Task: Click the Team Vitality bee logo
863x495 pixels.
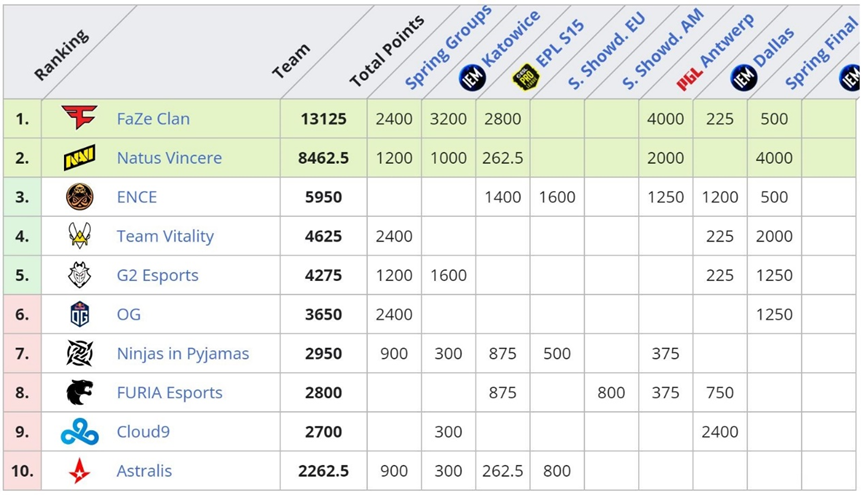Action: pyautogui.click(x=79, y=236)
